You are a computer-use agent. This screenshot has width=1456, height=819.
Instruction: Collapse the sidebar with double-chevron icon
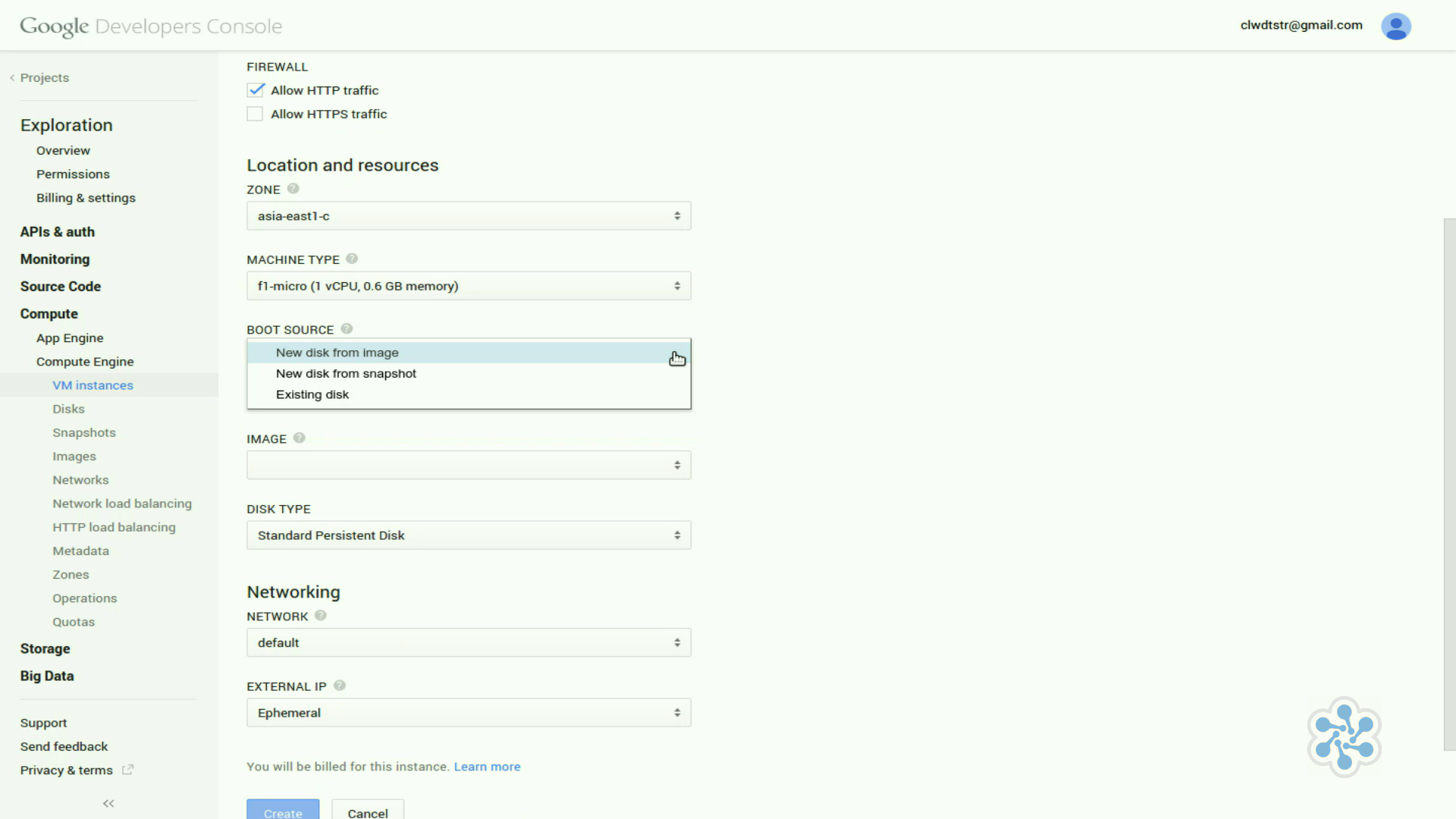point(108,803)
